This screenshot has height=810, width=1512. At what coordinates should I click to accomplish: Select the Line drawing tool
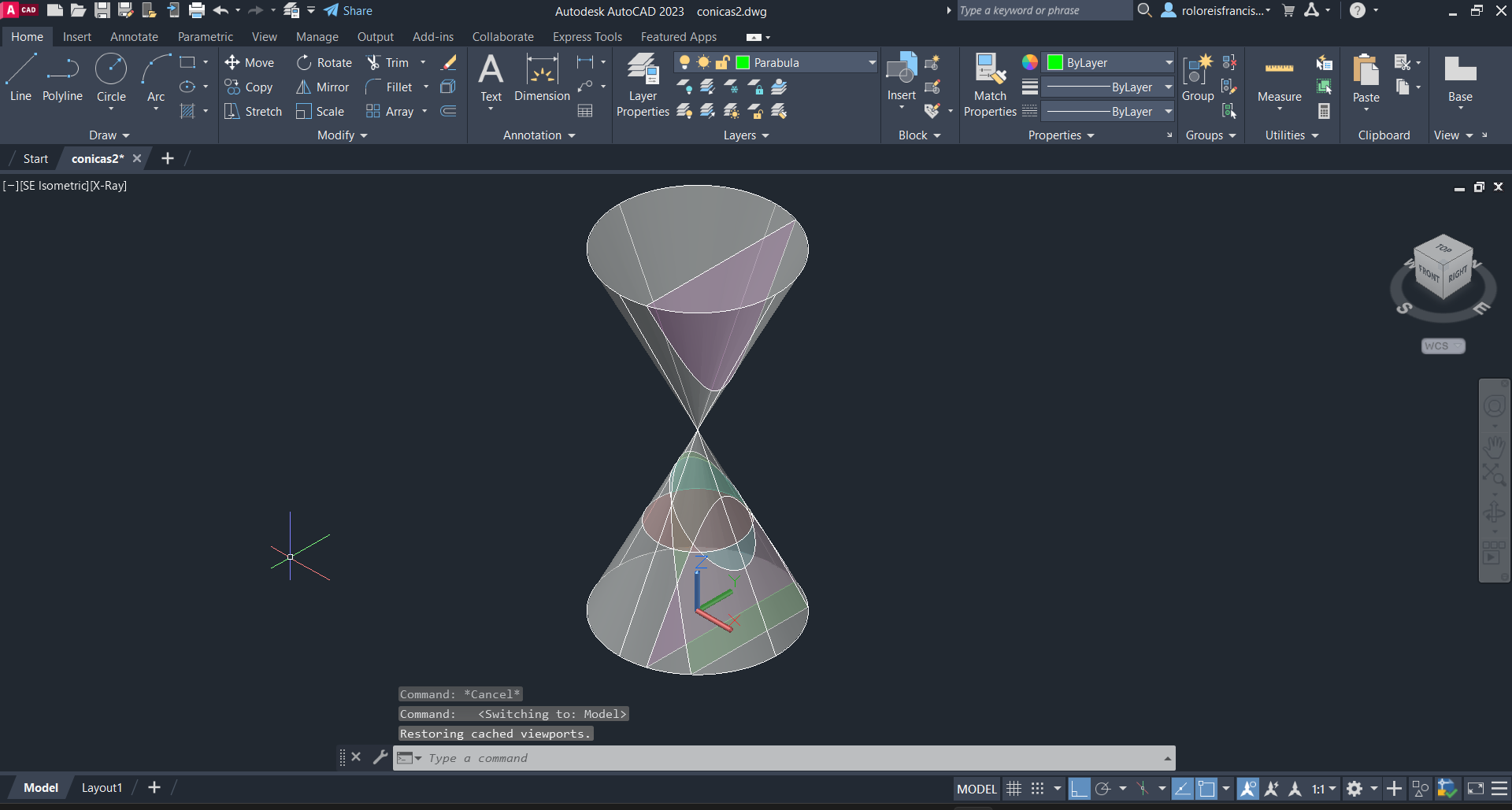pyautogui.click(x=20, y=78)
